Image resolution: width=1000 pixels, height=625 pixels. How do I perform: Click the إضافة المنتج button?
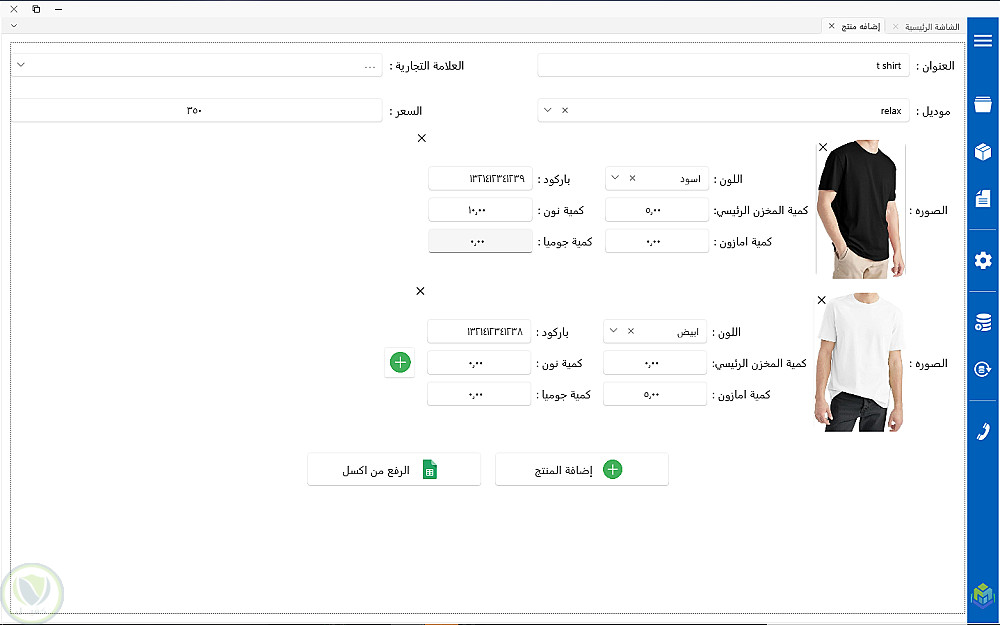(582, 470)
